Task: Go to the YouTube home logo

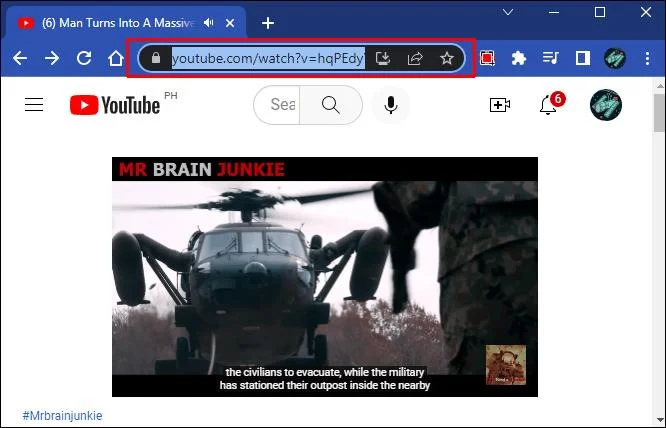Action: [x=115, y=105]
